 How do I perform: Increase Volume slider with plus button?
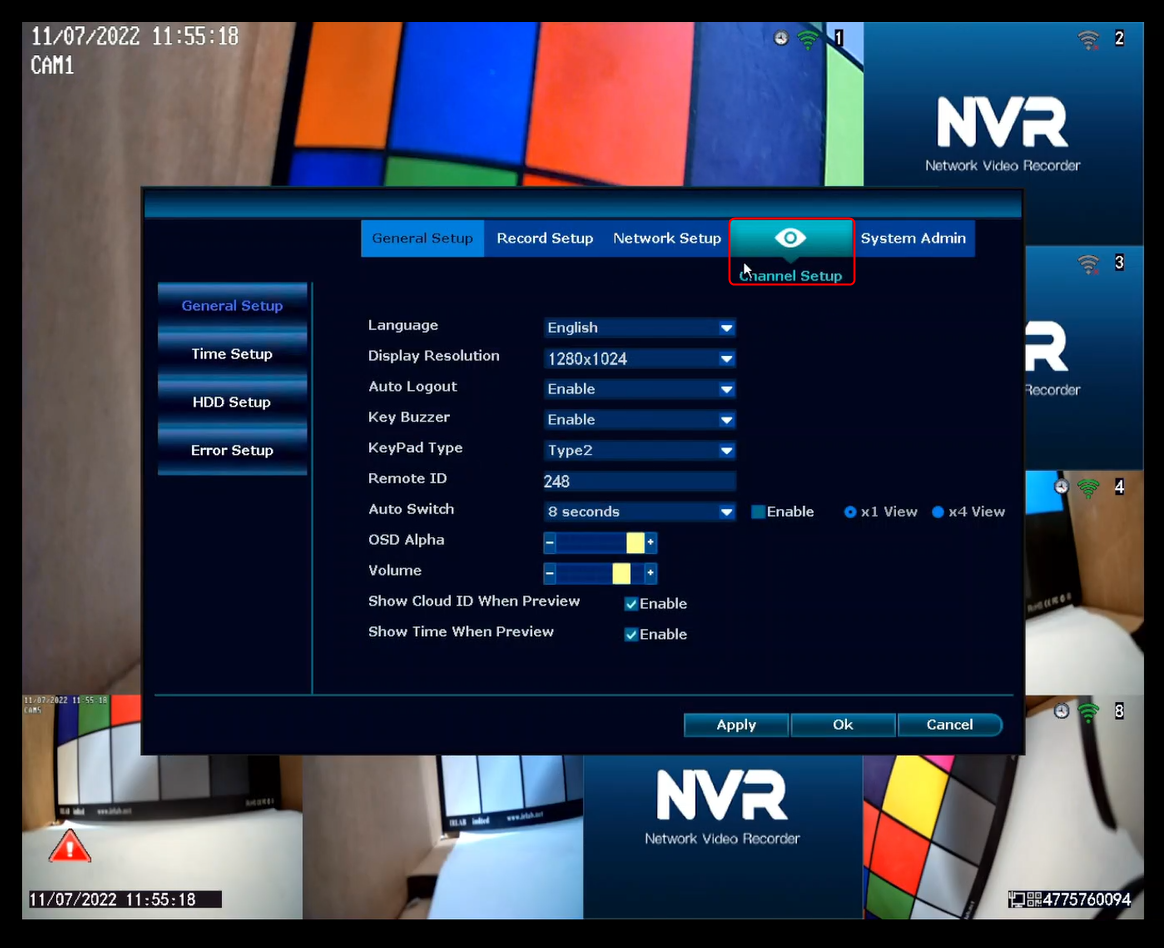point(650,572)
